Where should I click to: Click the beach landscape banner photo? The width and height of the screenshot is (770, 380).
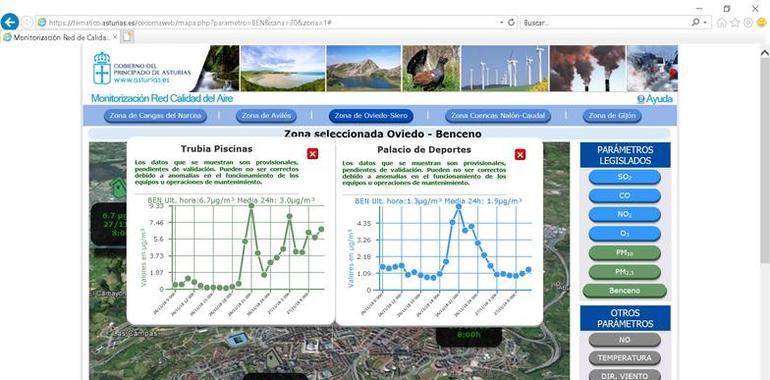pos(282,68)
